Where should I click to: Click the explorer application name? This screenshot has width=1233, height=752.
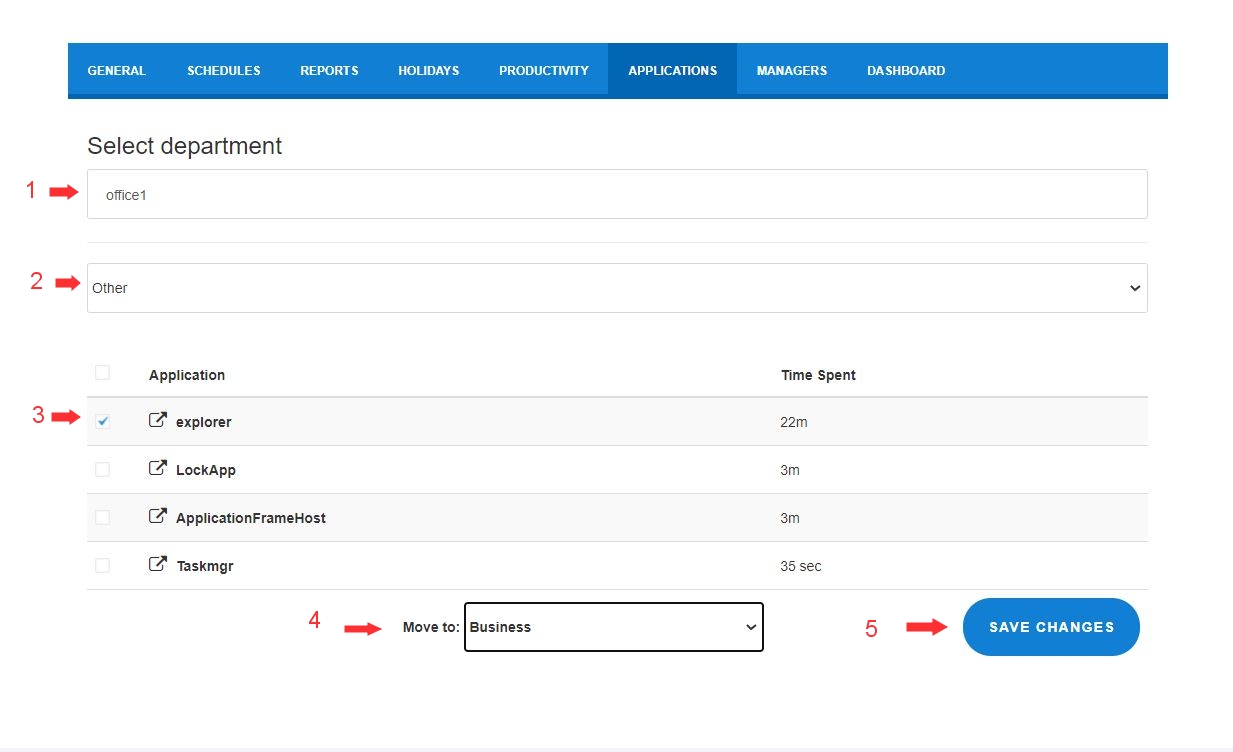click(204, 422)
